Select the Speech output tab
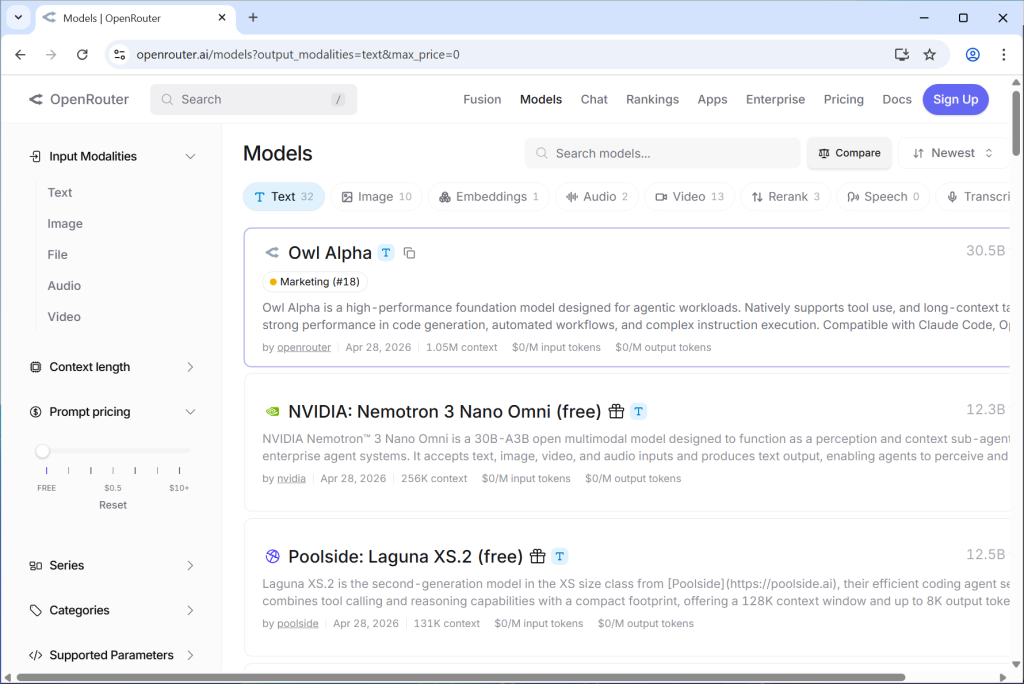The height and width of the screenshot is (684, 1024). pos(883,197)
